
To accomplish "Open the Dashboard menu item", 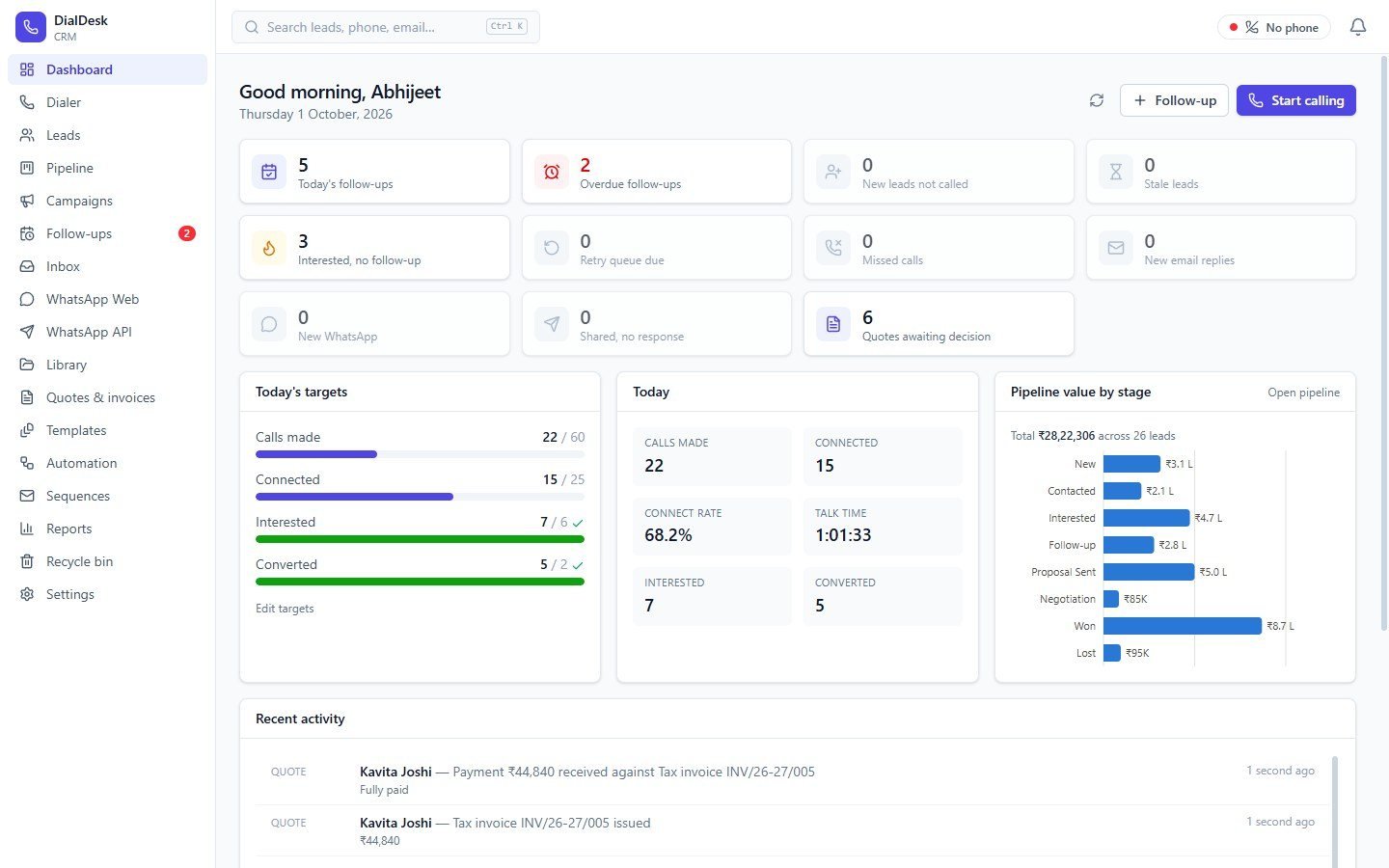I will point(107,69).
